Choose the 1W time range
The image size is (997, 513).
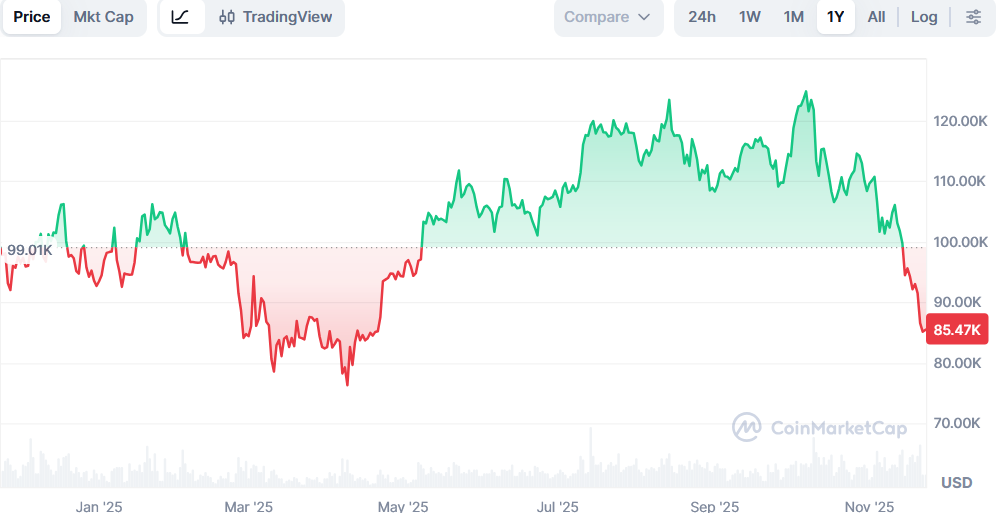750,17
